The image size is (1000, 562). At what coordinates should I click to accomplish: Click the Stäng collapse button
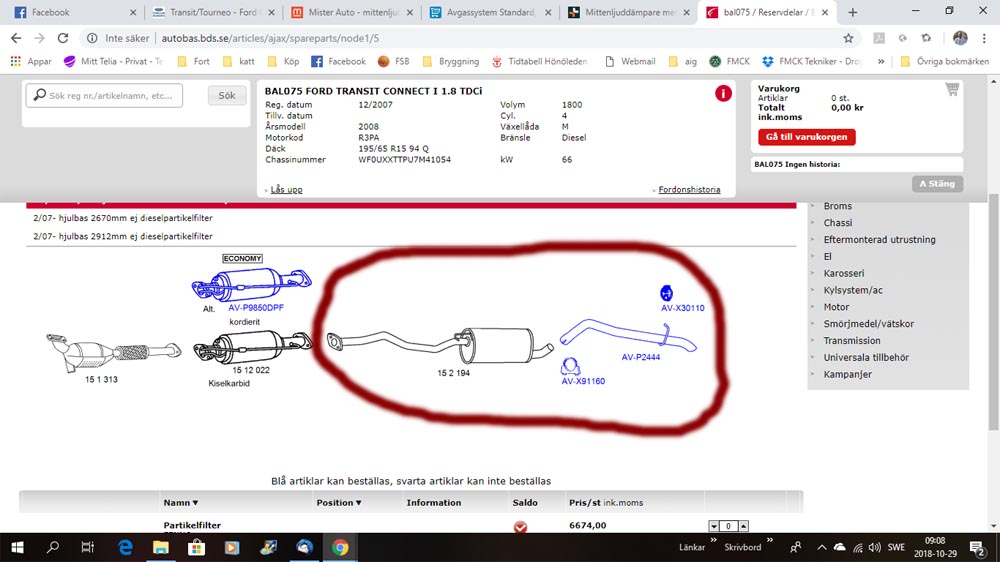point(937,184)
